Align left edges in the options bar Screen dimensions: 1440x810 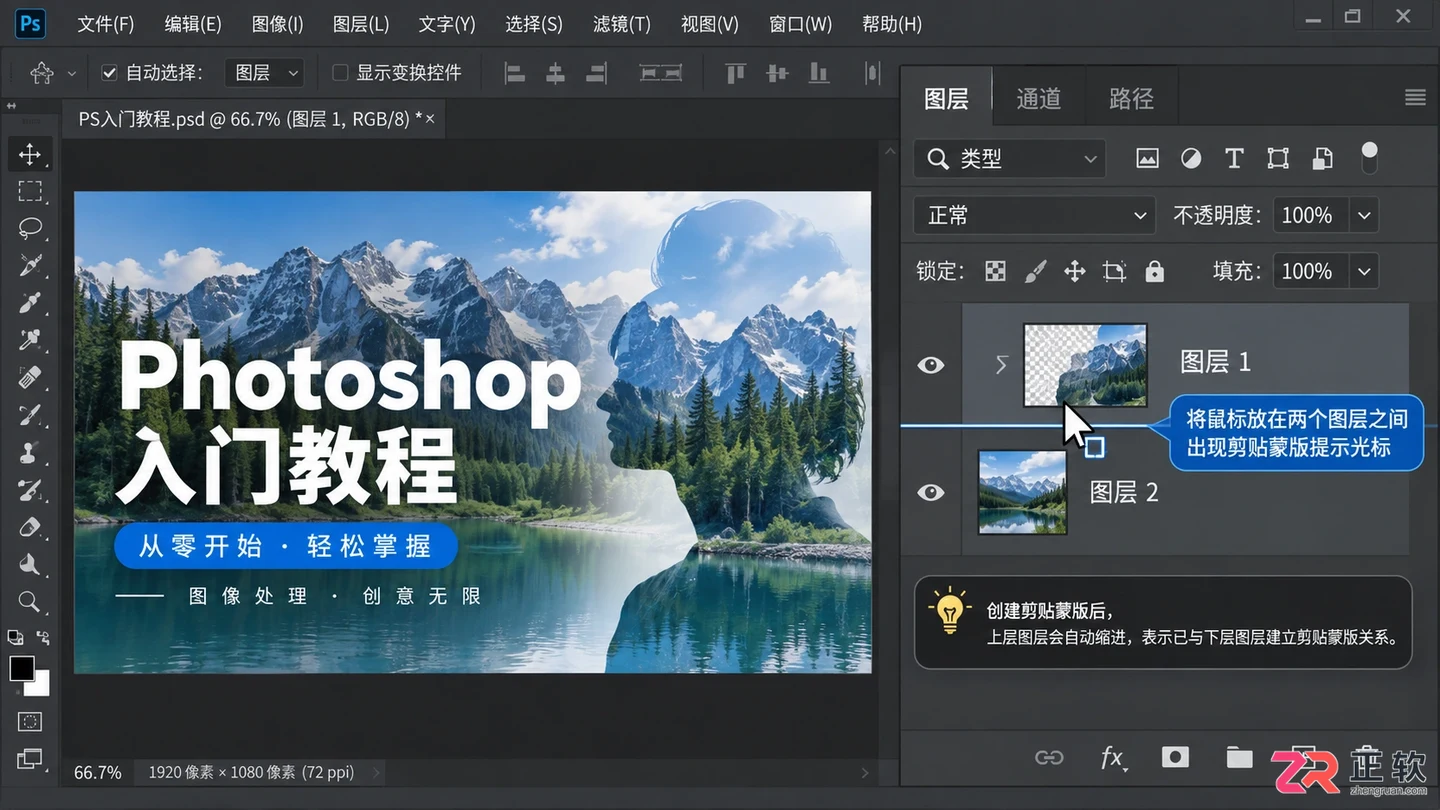[514, 73]
